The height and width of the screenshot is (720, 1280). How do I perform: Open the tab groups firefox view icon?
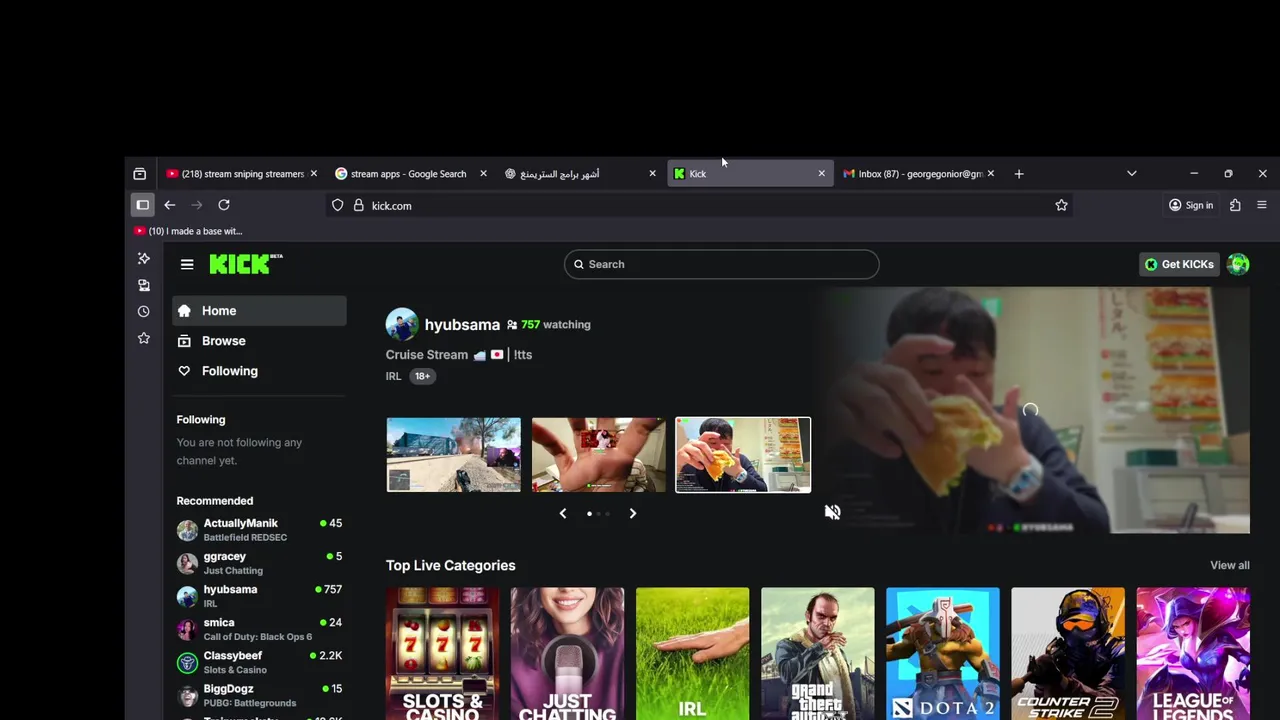140,174
